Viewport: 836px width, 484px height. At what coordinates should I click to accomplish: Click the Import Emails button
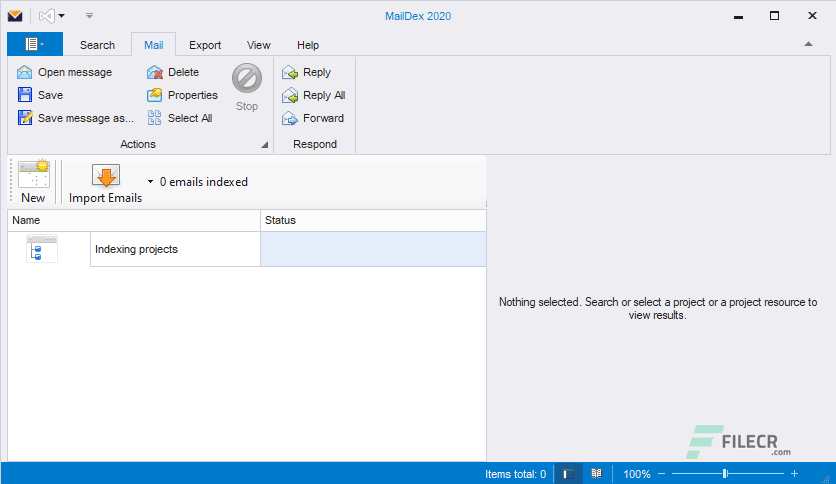106,183
